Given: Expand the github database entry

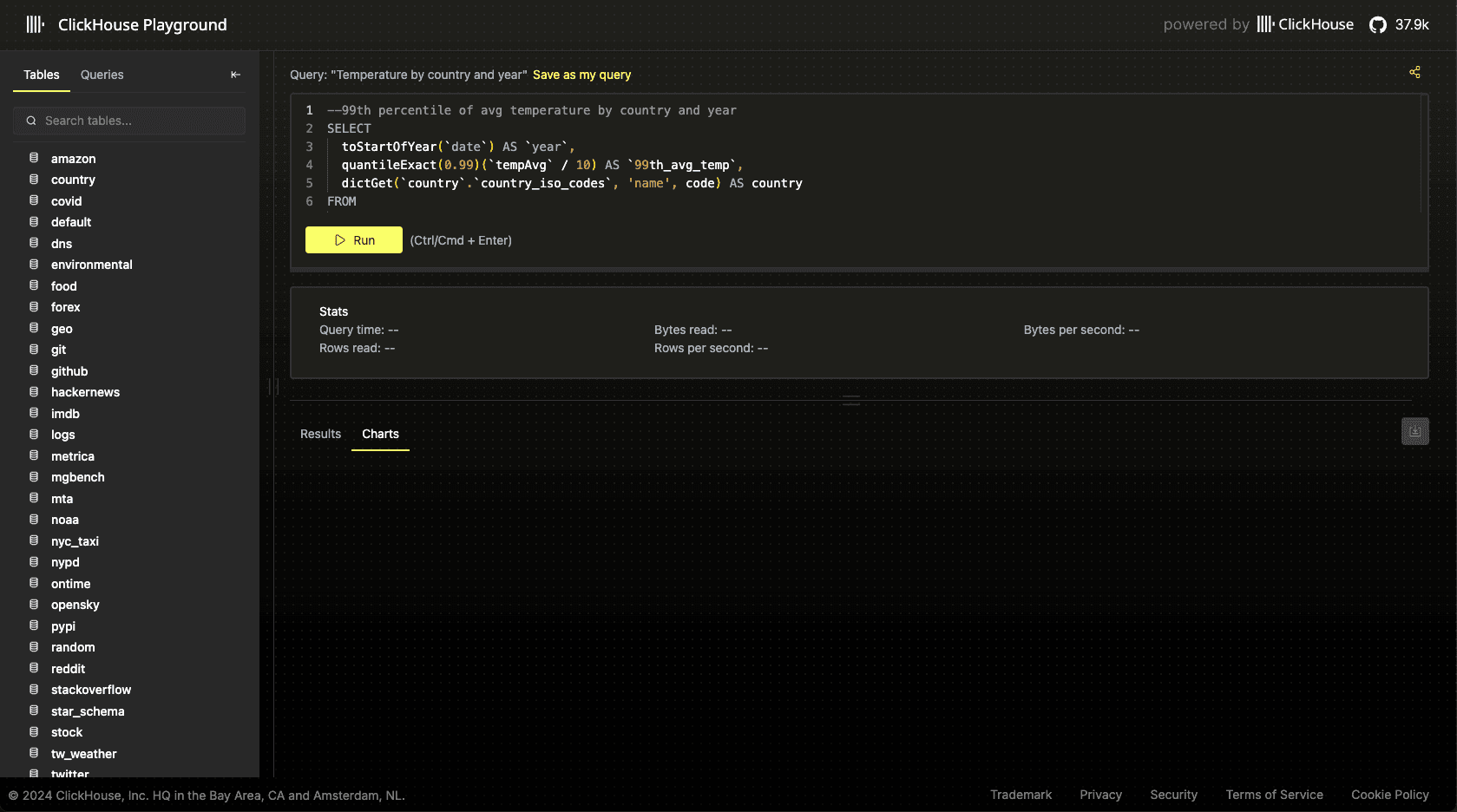Looking at the screenshot, I should pos(69,371).
